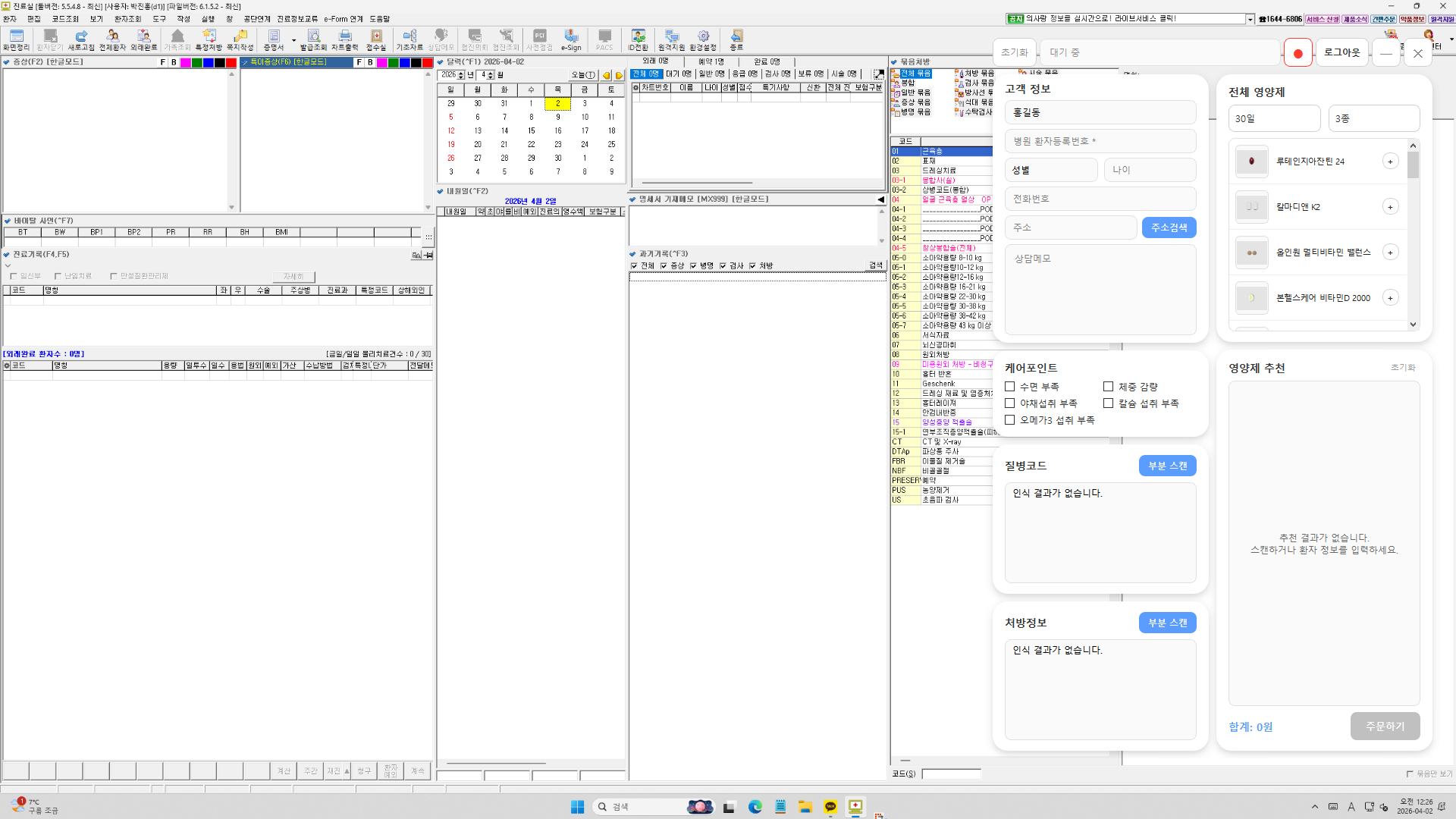Open the 증명서 dropdown arrow
The width and height of the screenshot is (1456, 819).
coord(293,41)
